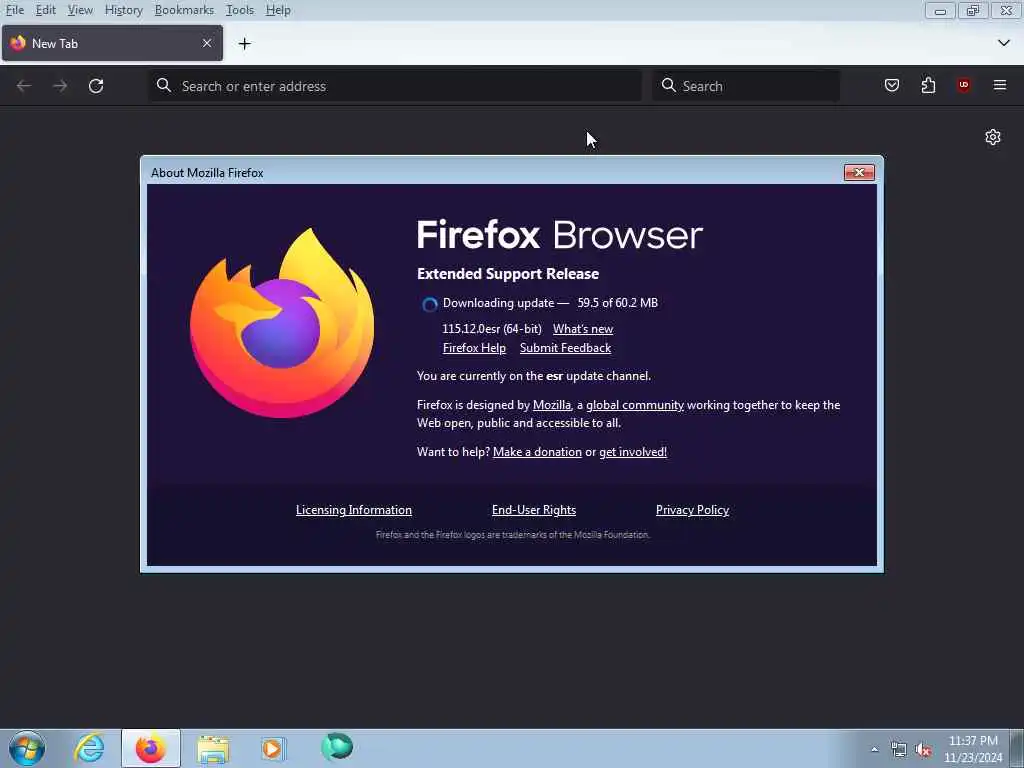The image size is (1024, 768).
Task: Open the File menu
Action: click(x=14, y=10)
